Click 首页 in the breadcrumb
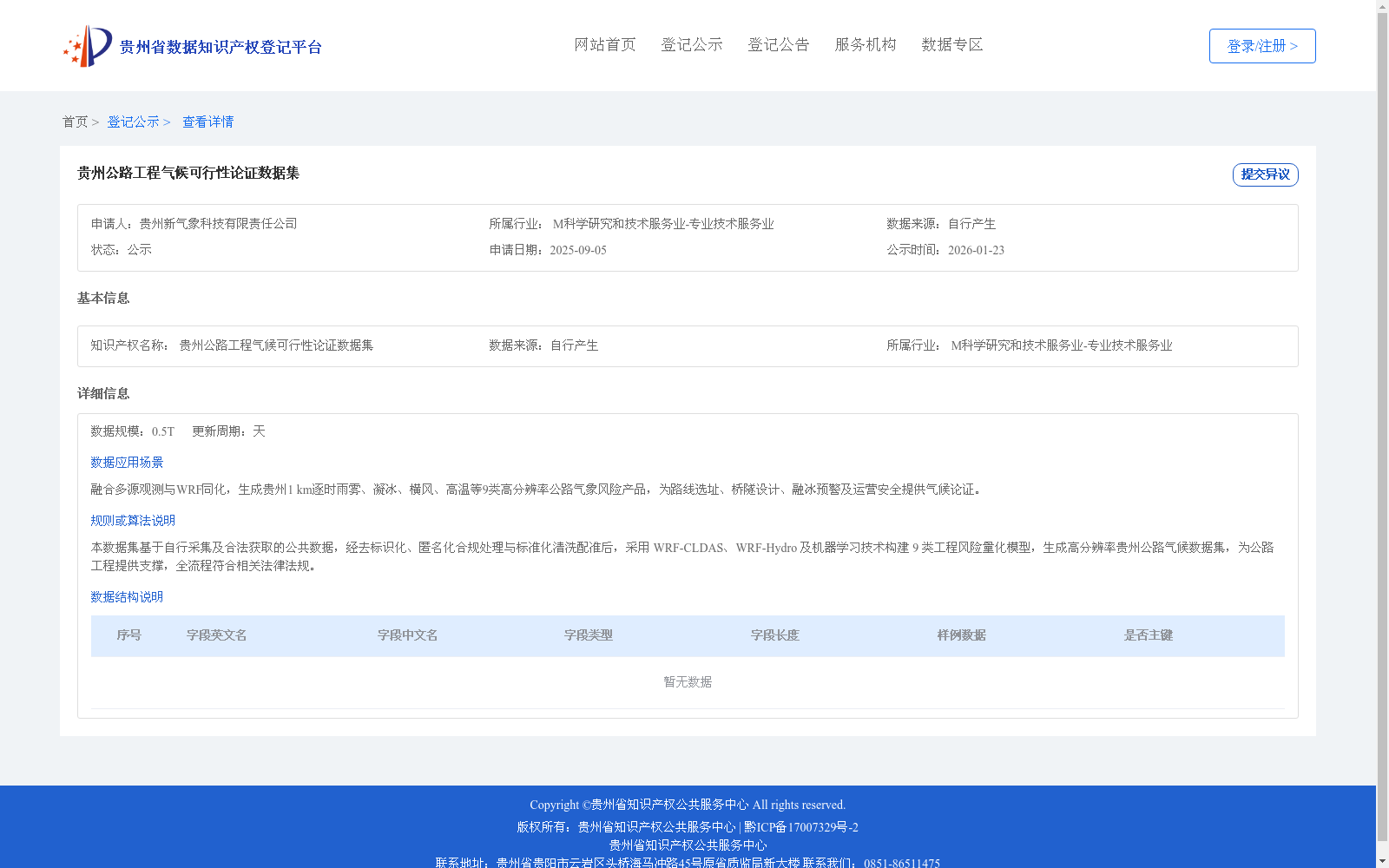1389x868 pixels. [x=75, y=122]
